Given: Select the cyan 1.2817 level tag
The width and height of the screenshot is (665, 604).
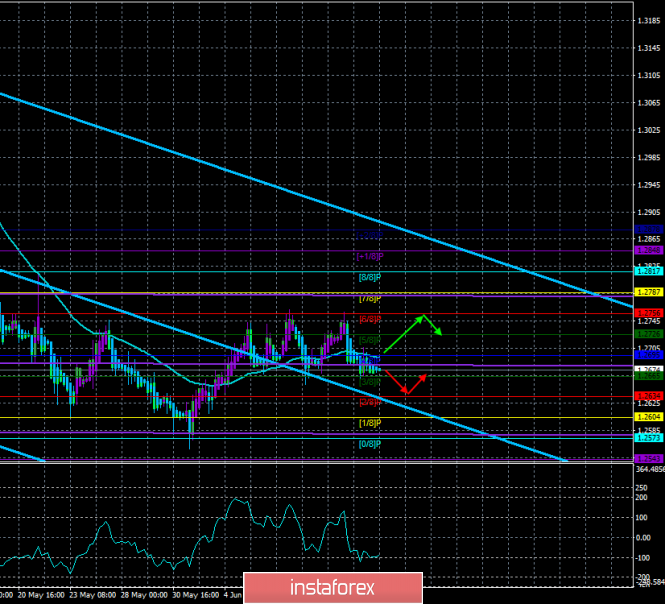Looking at the screenshot, I should pos(649,271).
